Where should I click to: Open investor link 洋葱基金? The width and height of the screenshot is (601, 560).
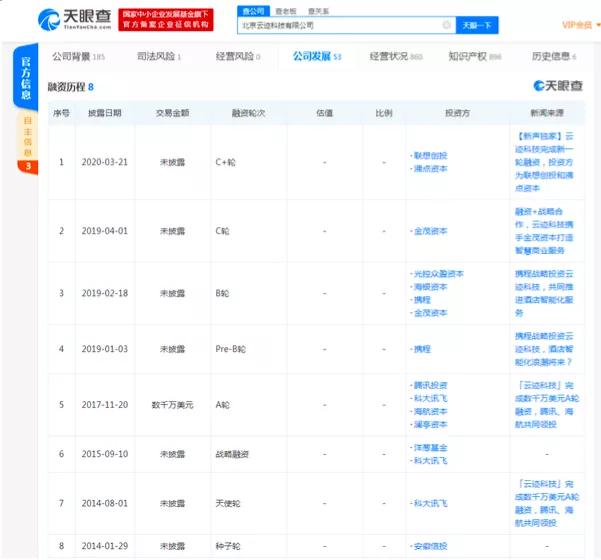point(430,448)
